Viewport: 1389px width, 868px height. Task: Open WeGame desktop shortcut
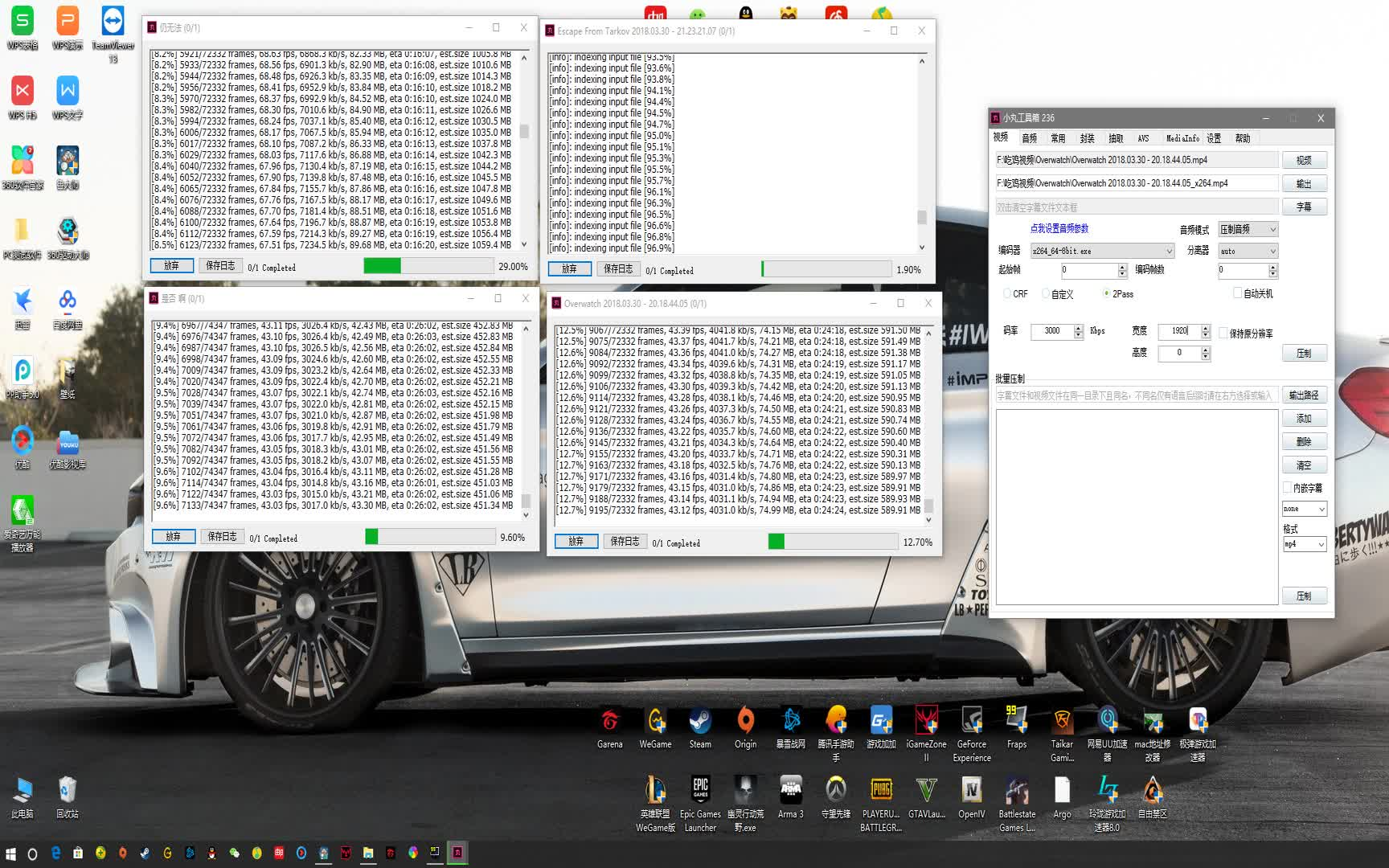coord(656,728)
